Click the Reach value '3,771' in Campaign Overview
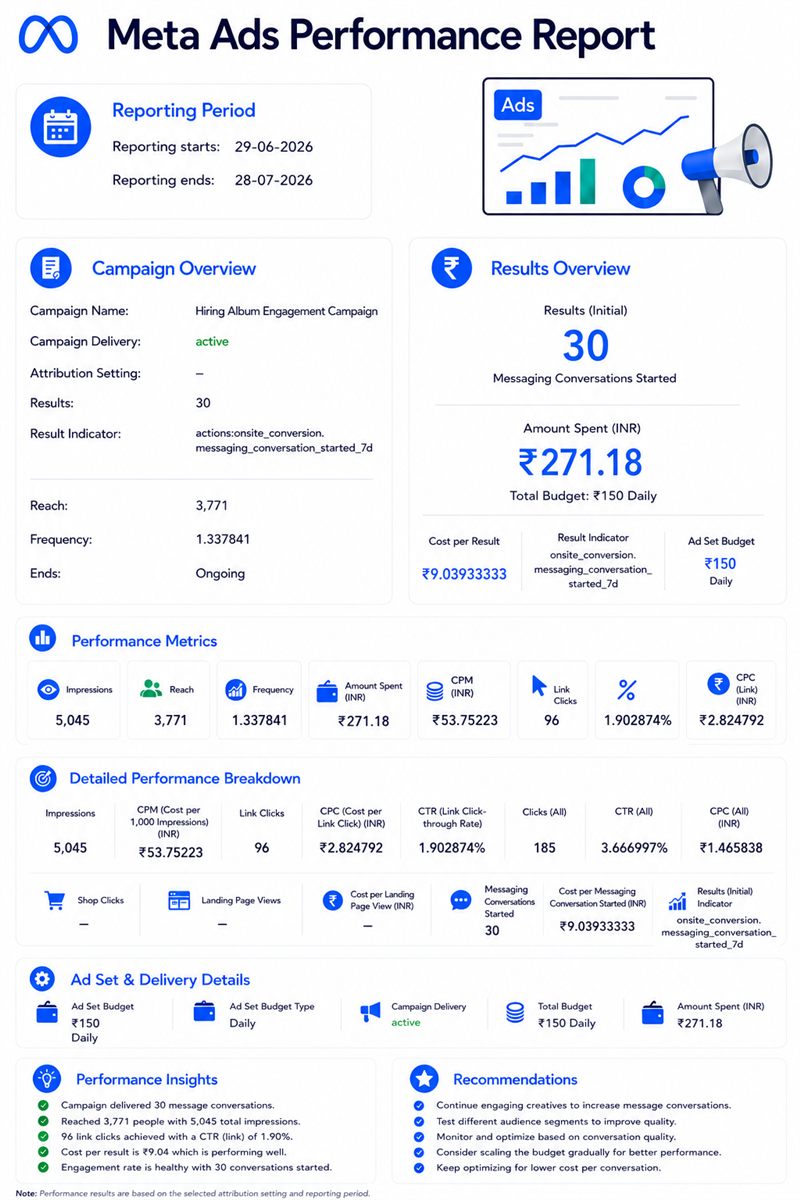Viewport: 800px width, 1200px height. 212,506
